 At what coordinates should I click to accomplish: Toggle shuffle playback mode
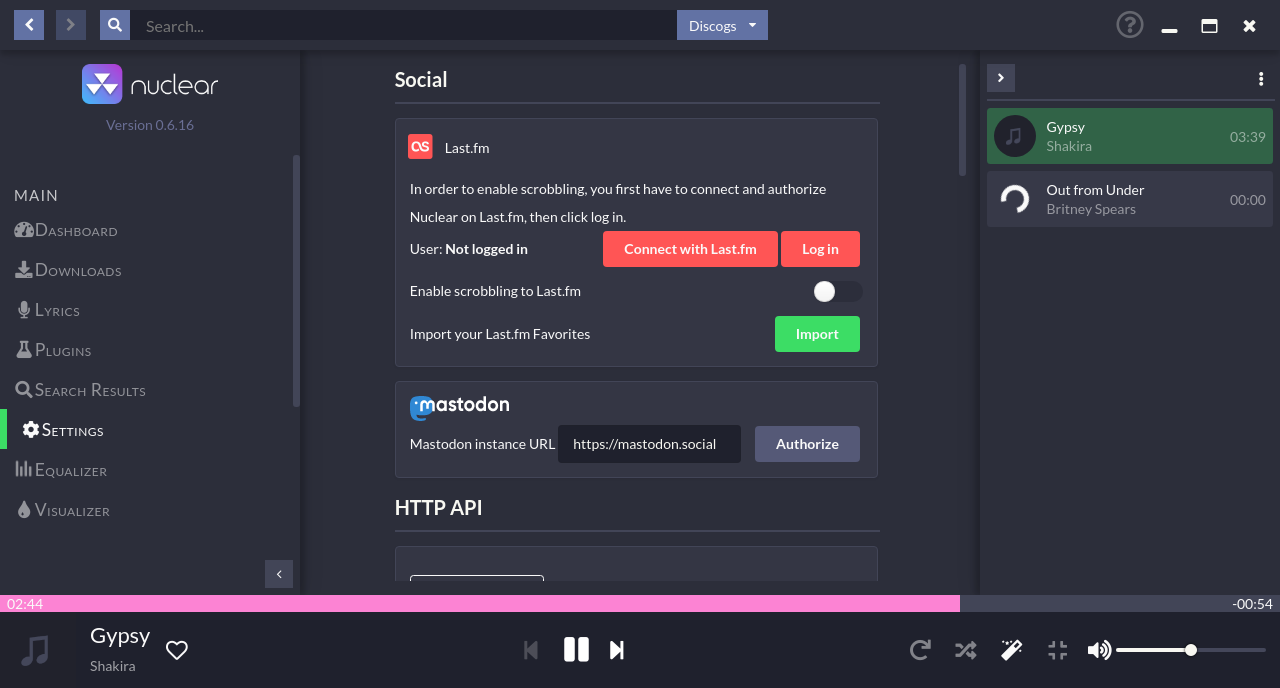pyautogui.click(x=965, y=650)
